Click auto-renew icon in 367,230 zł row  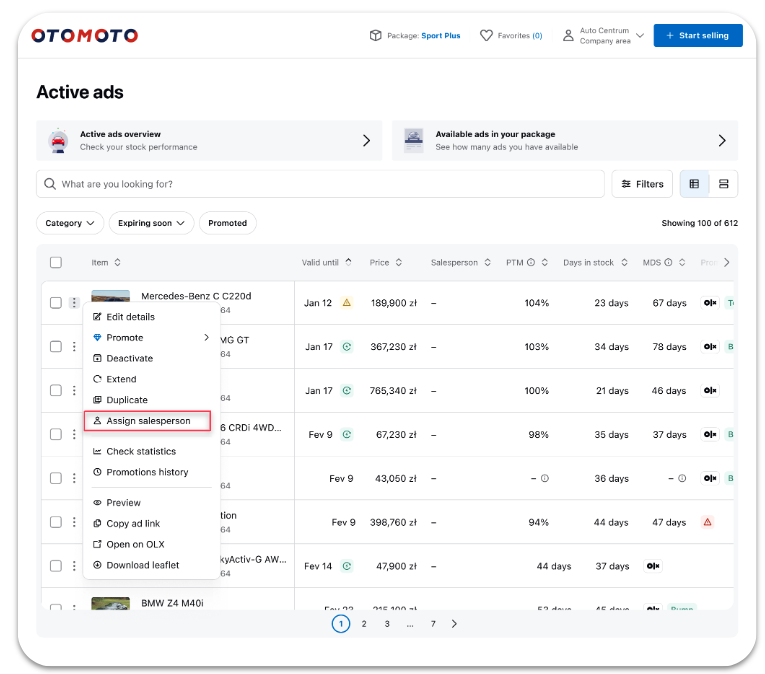coord(346,347)
